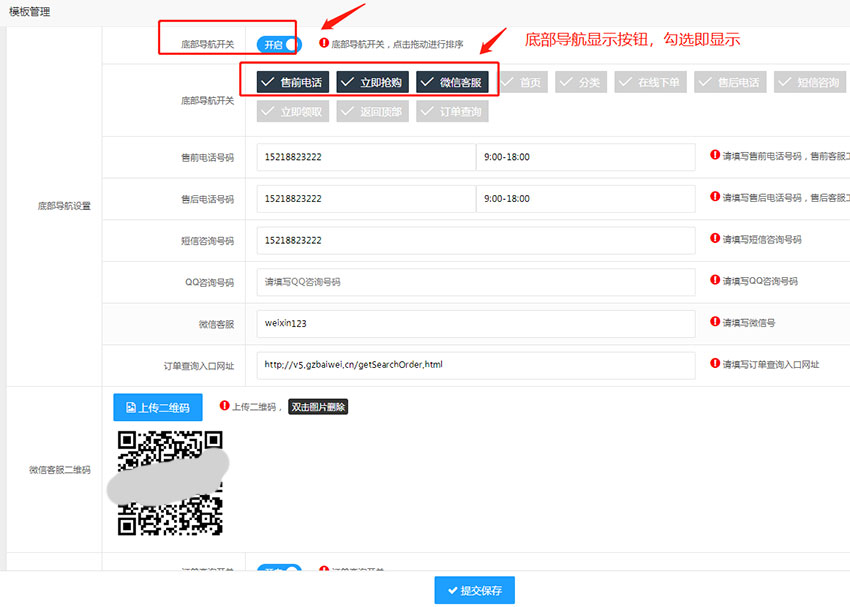Click the 订单查询入口网址 row label
Screen dimensions: 850x607
click(x=199, y=366)
